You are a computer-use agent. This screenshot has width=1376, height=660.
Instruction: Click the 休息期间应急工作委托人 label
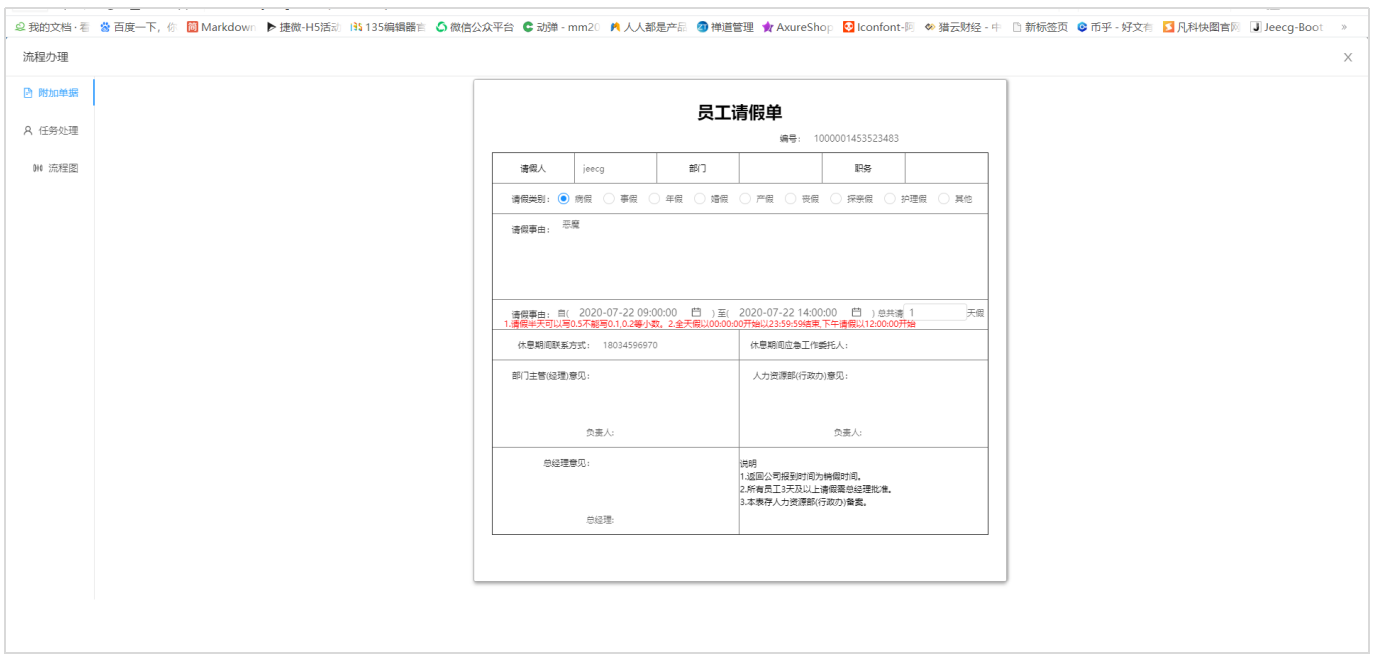tap(799, 345)
